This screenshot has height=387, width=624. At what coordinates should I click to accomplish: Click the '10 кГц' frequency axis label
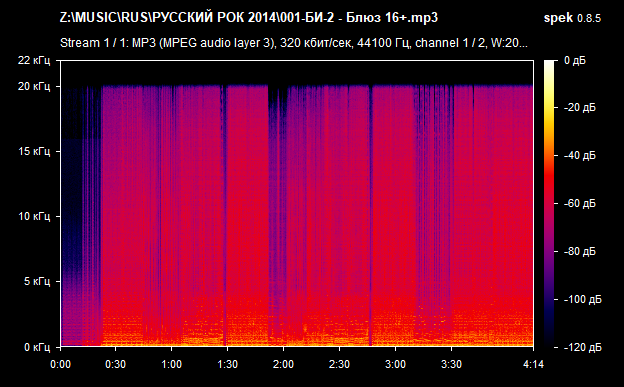click(x=34, y=216)
